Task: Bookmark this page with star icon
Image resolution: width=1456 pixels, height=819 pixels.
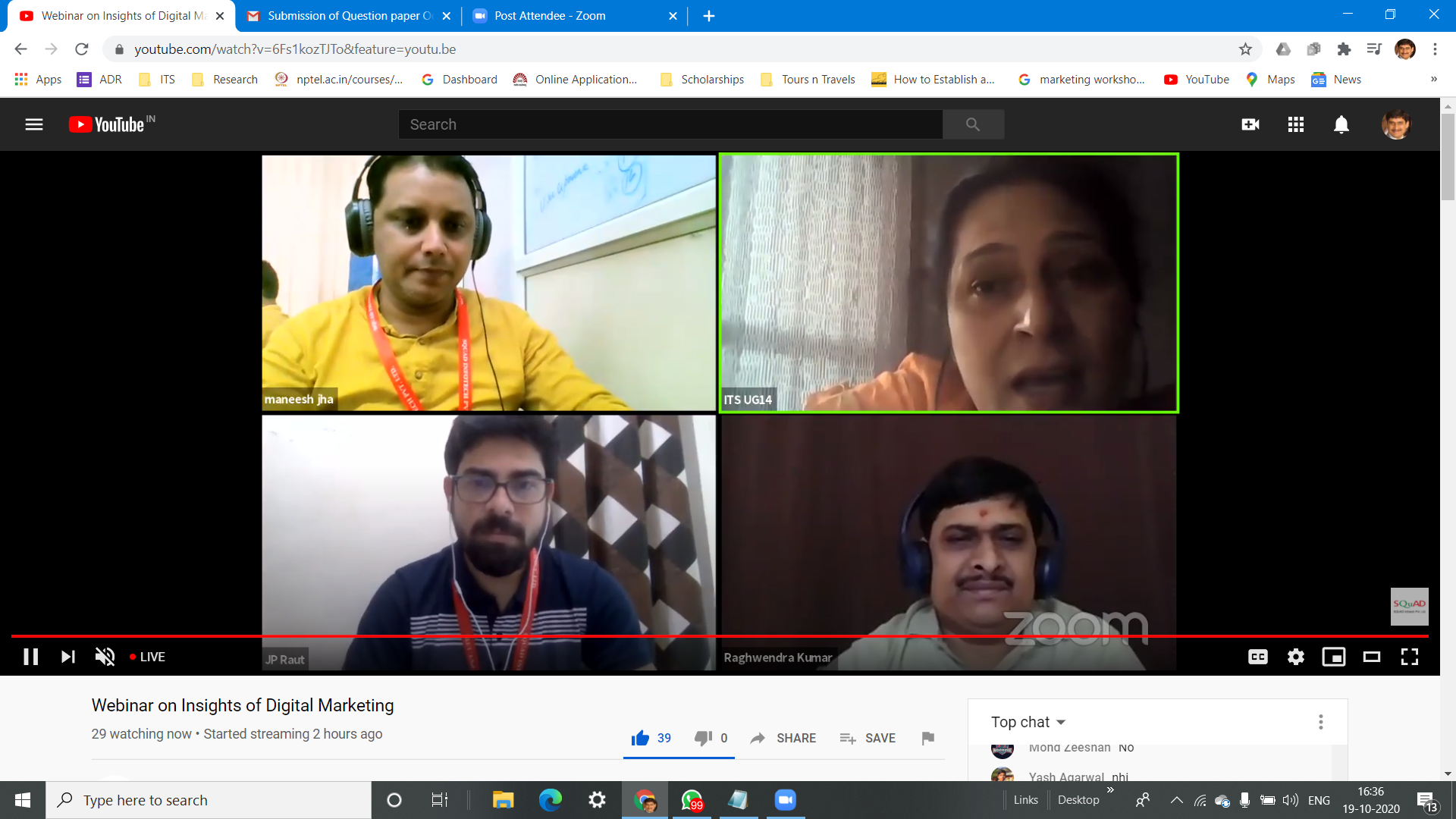Action: 1245,49
